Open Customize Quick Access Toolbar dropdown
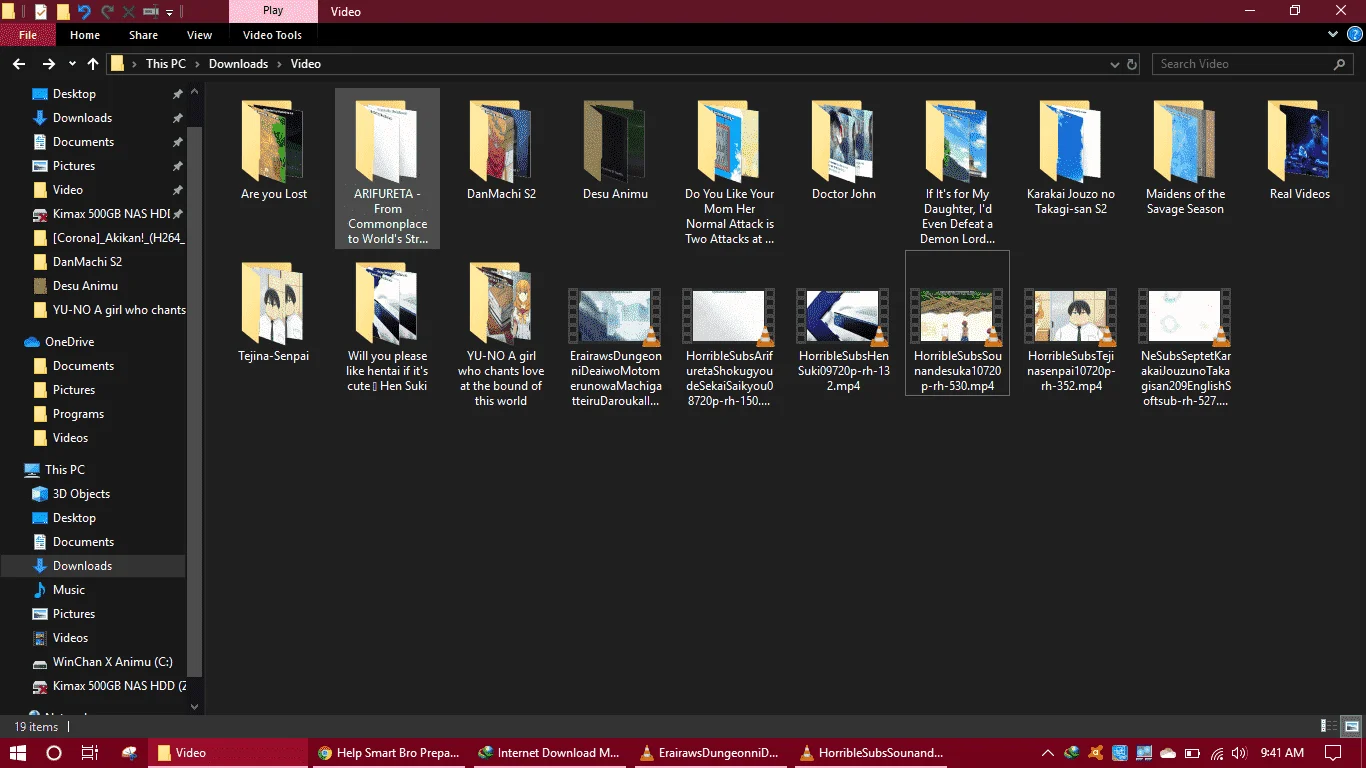1366x768 pixels. pos(170,12)
